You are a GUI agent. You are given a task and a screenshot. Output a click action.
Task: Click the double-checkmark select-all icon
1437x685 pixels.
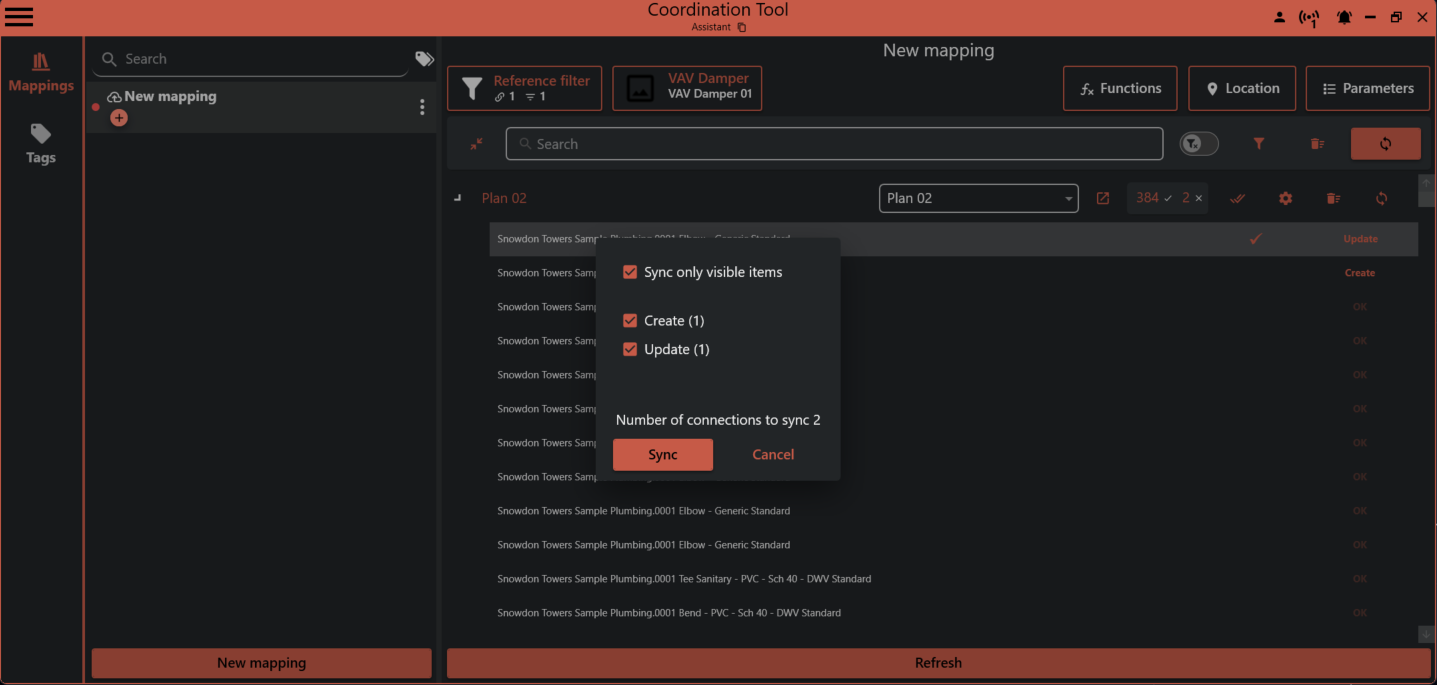coord(1237,198)
